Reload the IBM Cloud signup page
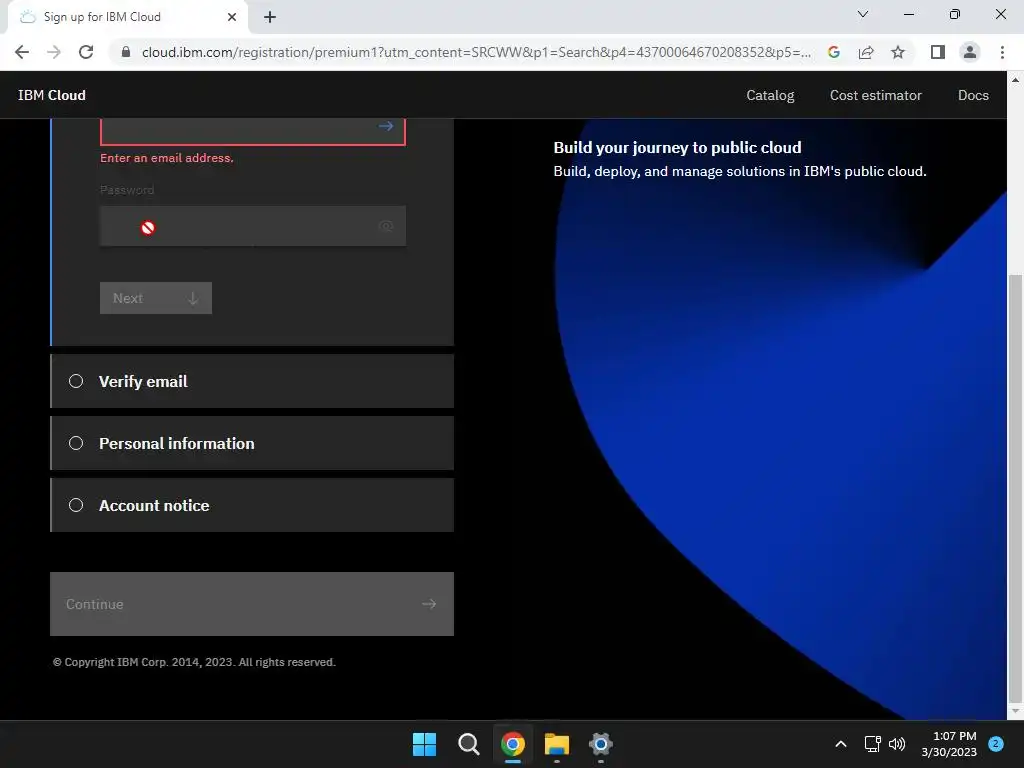This screenshot has height=768, width=1024. [x=86, y=52]
